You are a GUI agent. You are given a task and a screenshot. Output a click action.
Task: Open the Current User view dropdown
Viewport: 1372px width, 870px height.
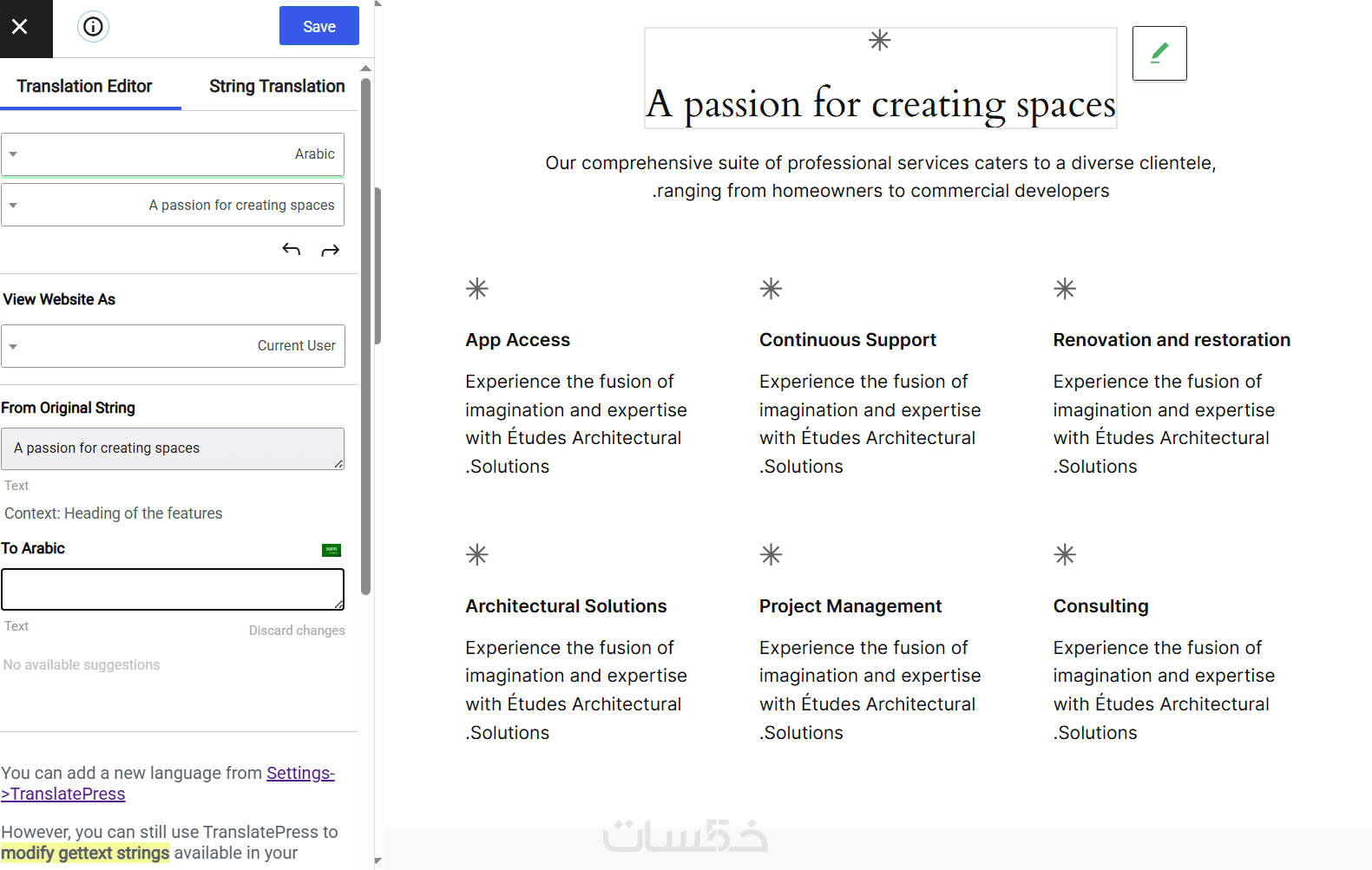click(x=173, y=346)
